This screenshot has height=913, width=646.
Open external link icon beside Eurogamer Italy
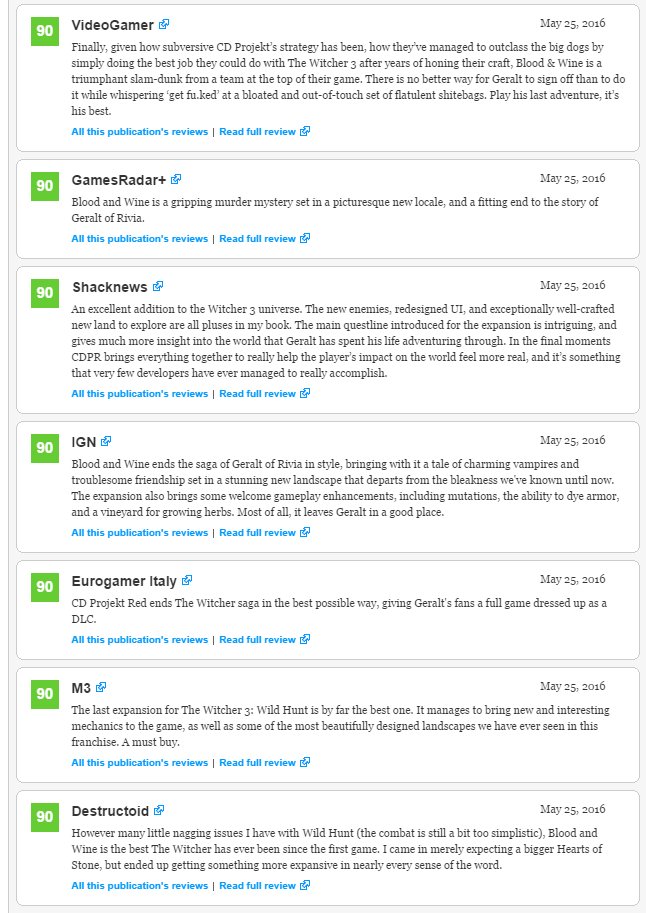click(187, 581)
